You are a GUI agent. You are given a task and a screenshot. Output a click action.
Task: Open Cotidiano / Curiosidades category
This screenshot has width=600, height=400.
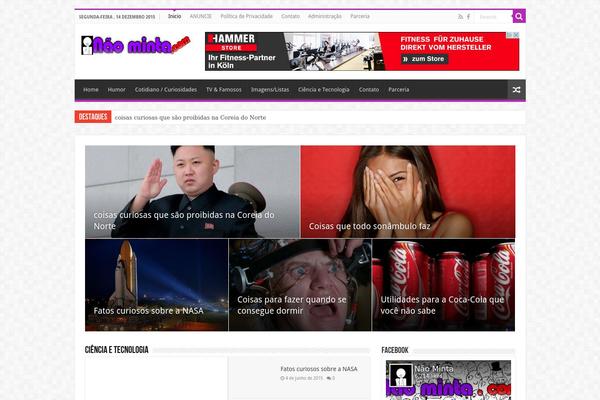[166, 90]
